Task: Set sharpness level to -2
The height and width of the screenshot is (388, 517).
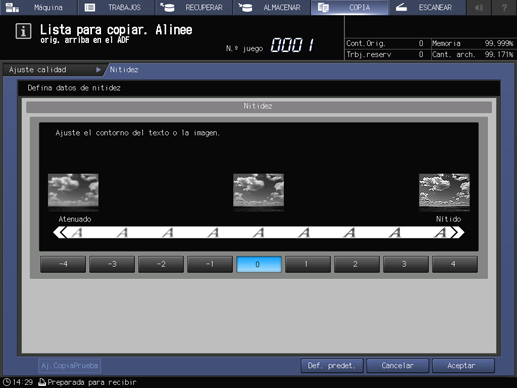Action: tap(161, 264)
